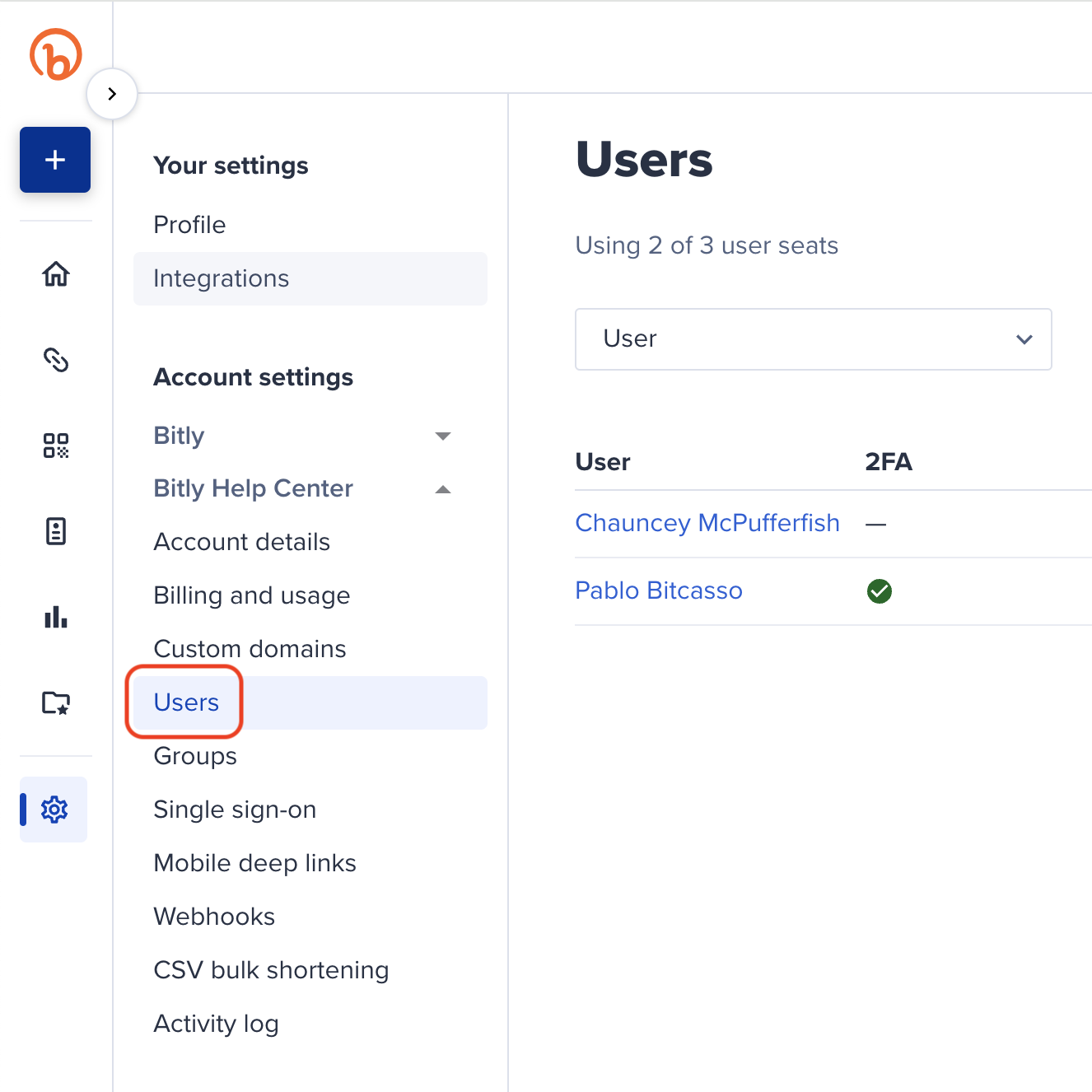
Task: Click Chauncey McPufferfish's 2FA dash
Action: (x=876, y=524)
